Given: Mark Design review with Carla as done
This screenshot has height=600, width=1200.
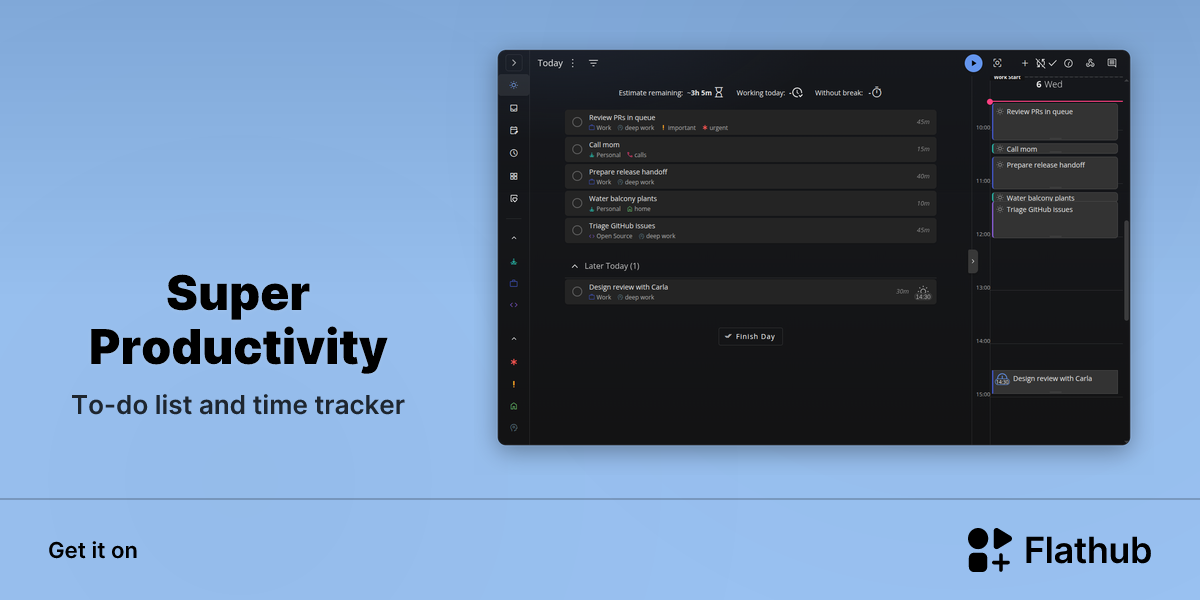Looking at the screenshot, I should [577, 291].
